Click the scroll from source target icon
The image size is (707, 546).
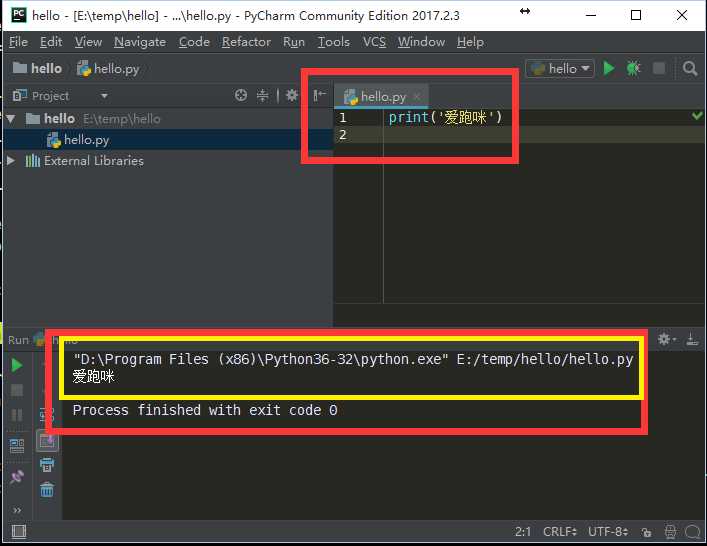point(241,95)
